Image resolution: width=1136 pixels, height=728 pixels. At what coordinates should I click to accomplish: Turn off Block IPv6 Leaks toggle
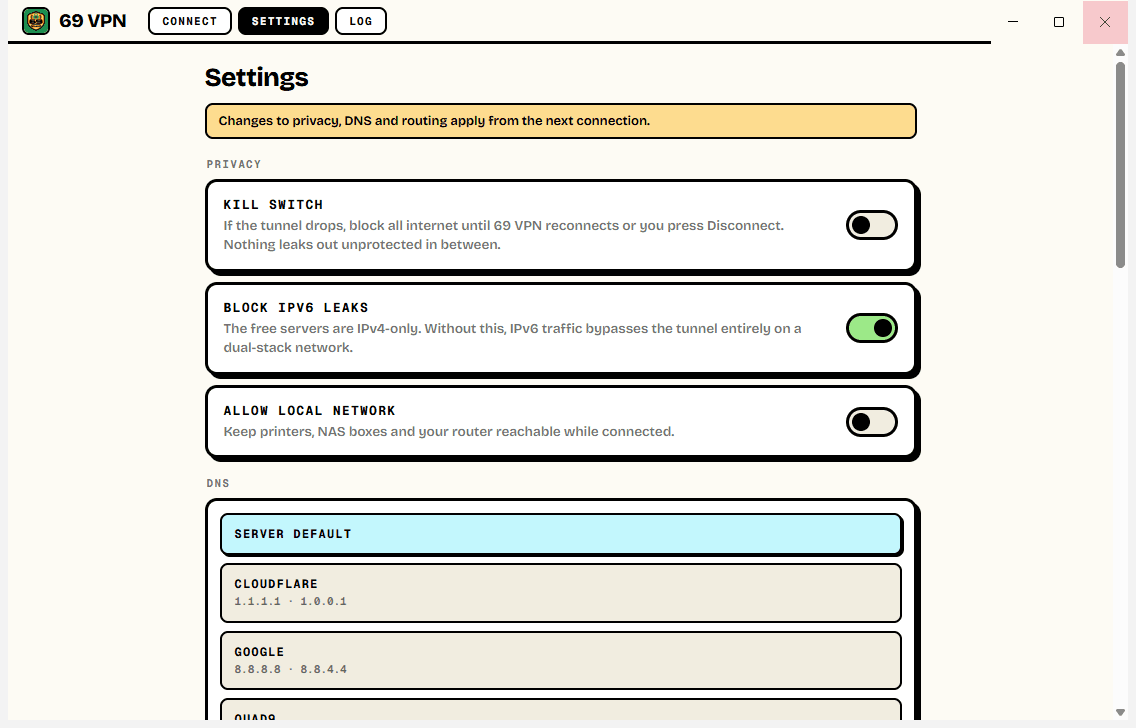tap(872, 328)
